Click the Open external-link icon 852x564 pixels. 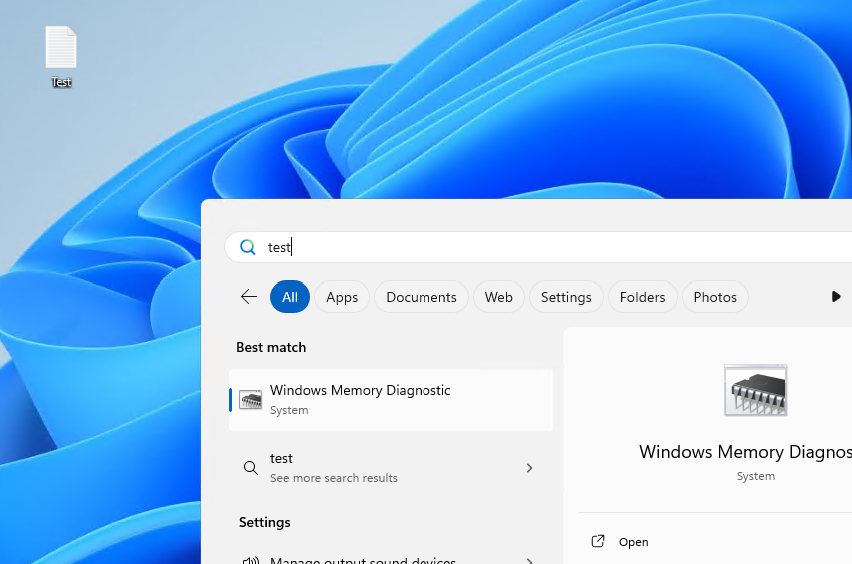click(x=598, y=541)
